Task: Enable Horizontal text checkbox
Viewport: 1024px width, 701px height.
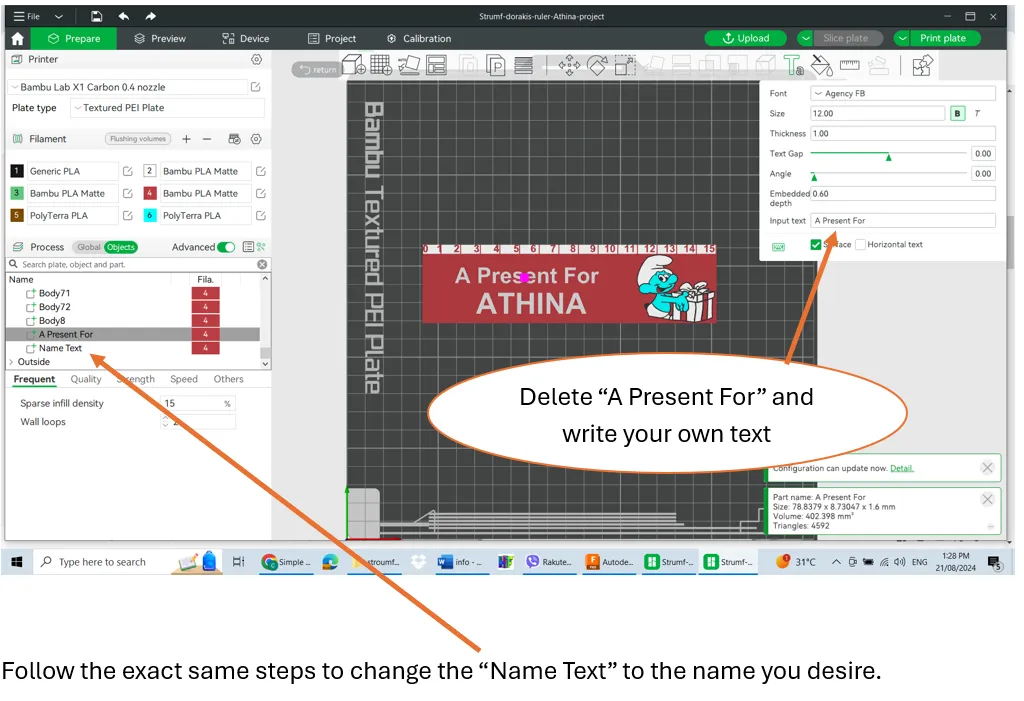Action: 861,244
